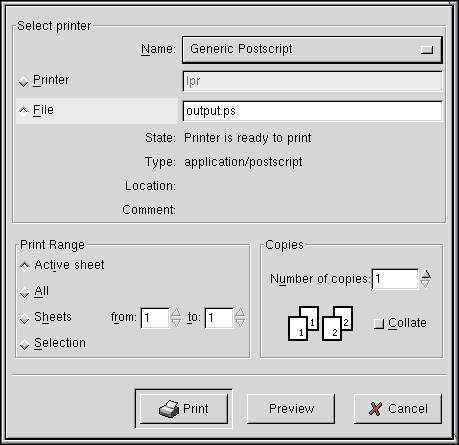Click the page stack icon labeled 2
Image resolution: width=459 pixels, height=445 pixels.
coord(337,323)
